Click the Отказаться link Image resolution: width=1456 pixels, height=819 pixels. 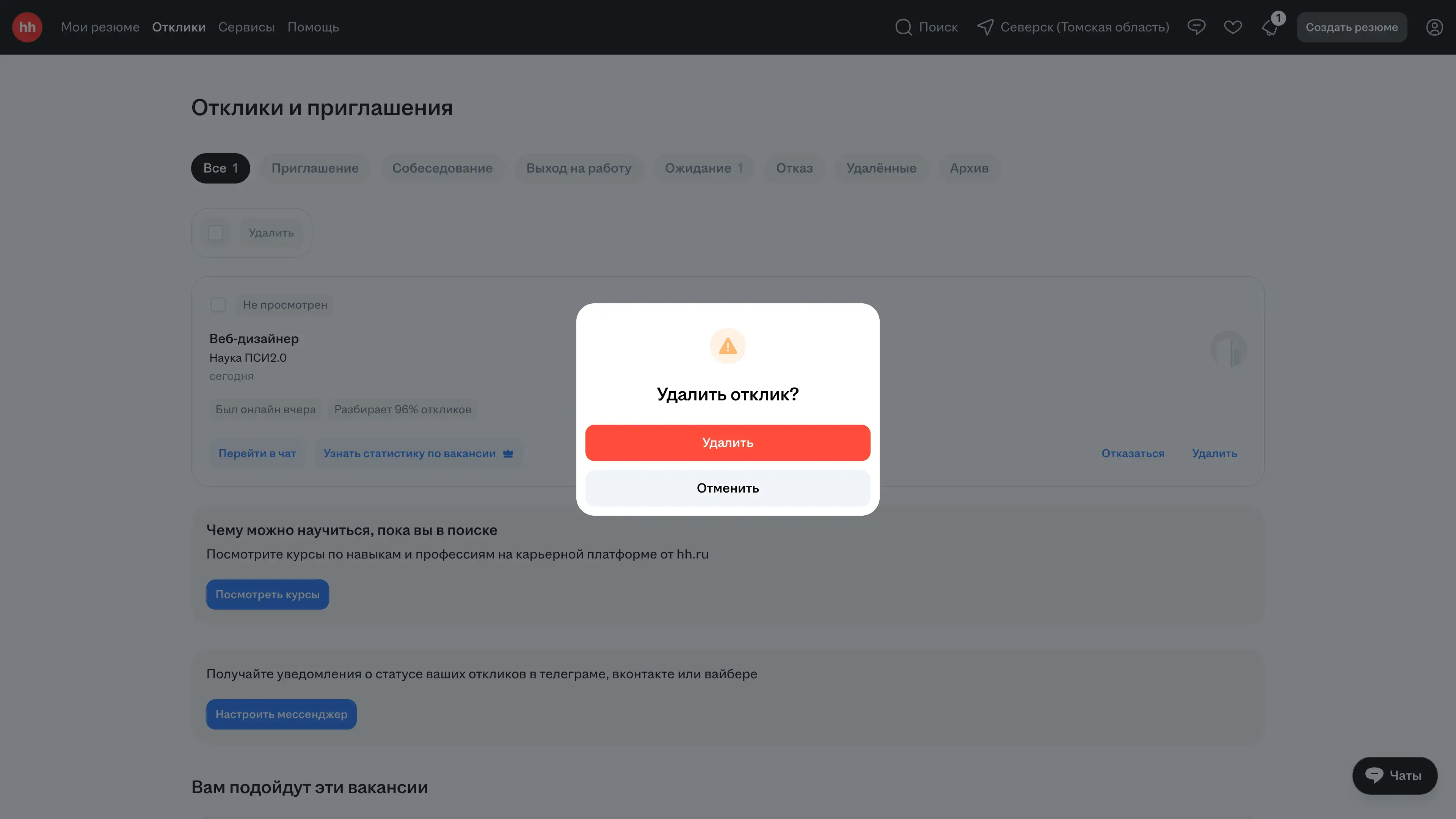pyautogui.click(x=1132, y=453)
